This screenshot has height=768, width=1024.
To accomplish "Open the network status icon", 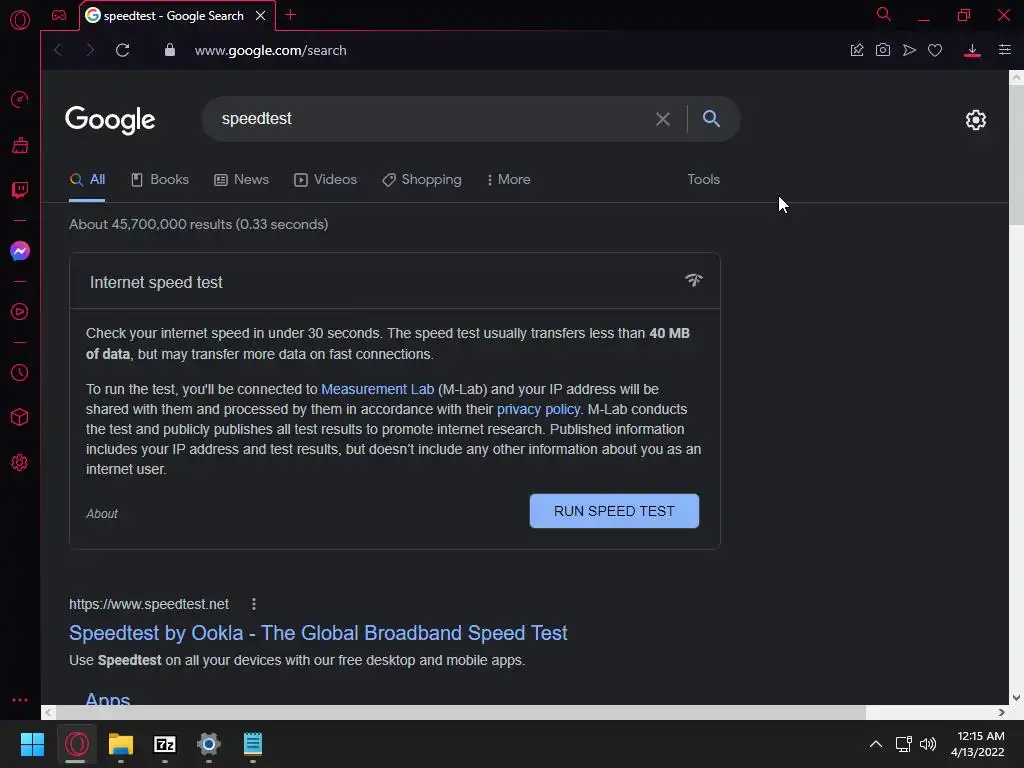I will click(903, 744).
